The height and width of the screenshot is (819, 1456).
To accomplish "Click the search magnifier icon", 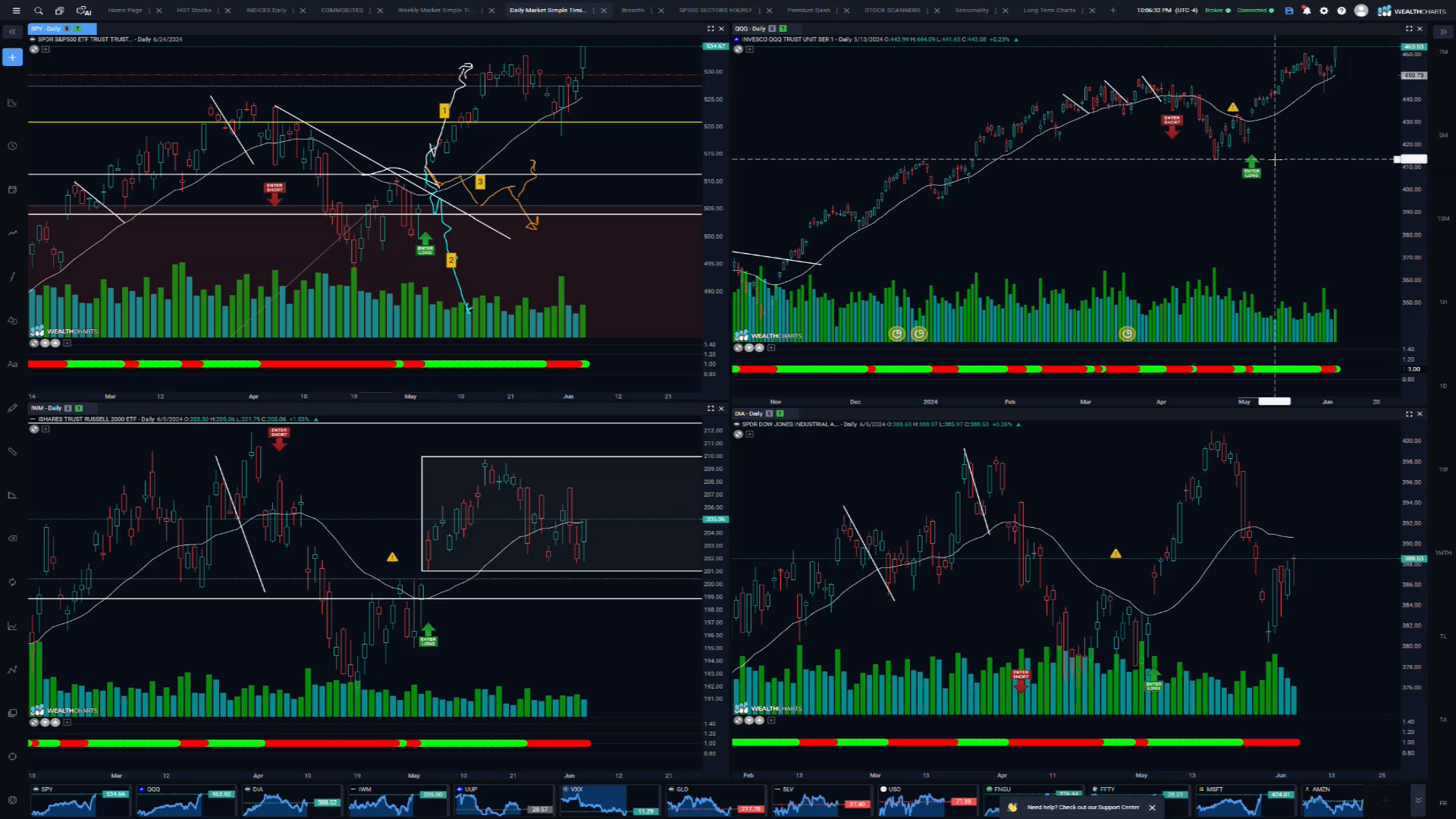I will click(38, 11).
